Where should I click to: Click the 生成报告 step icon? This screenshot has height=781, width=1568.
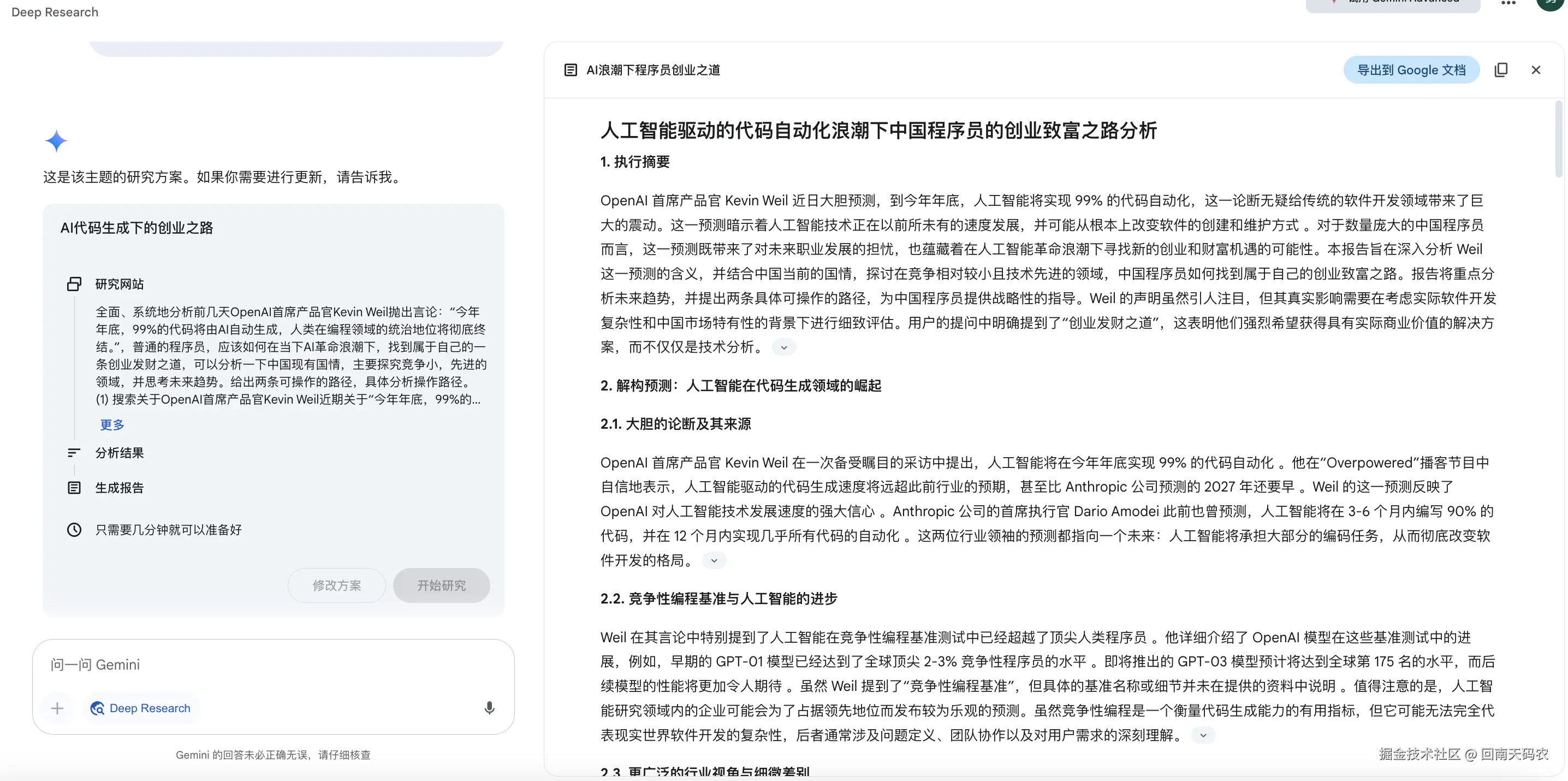(x=74, y=488)
